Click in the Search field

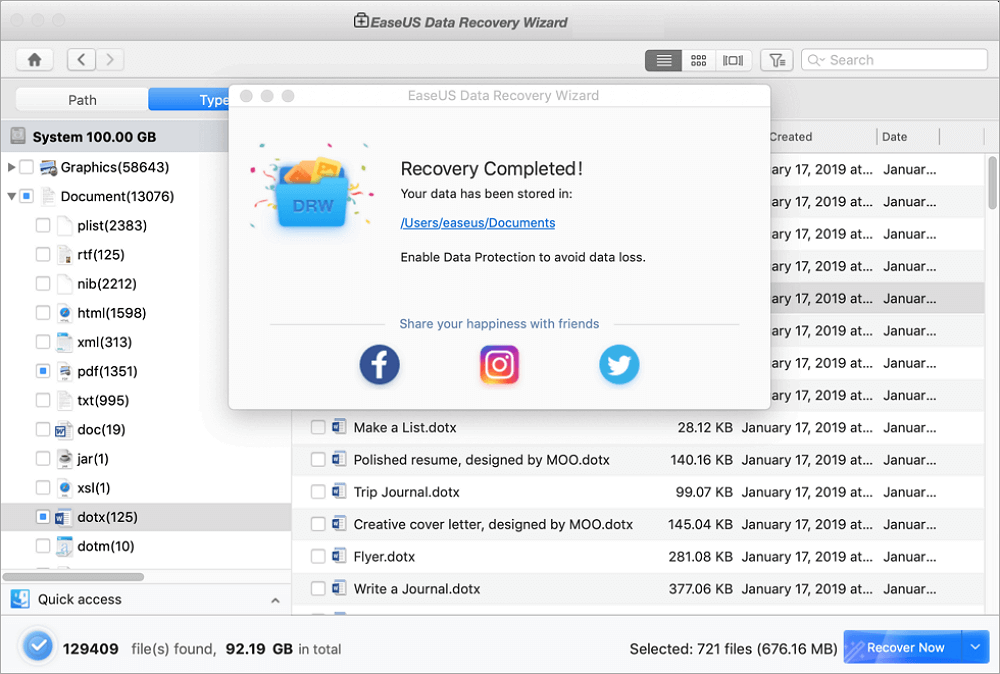pos(900,60)
